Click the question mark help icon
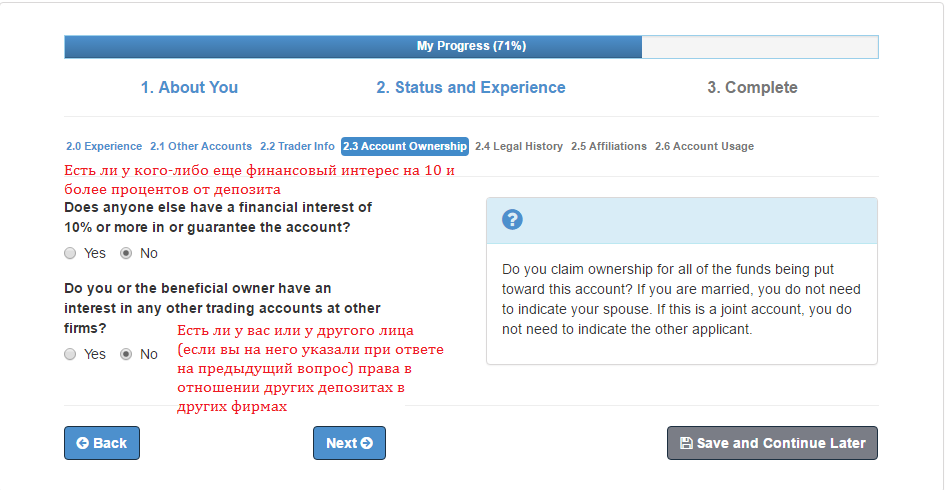Screen dimensions: 945x490 [x=512, y=220]
